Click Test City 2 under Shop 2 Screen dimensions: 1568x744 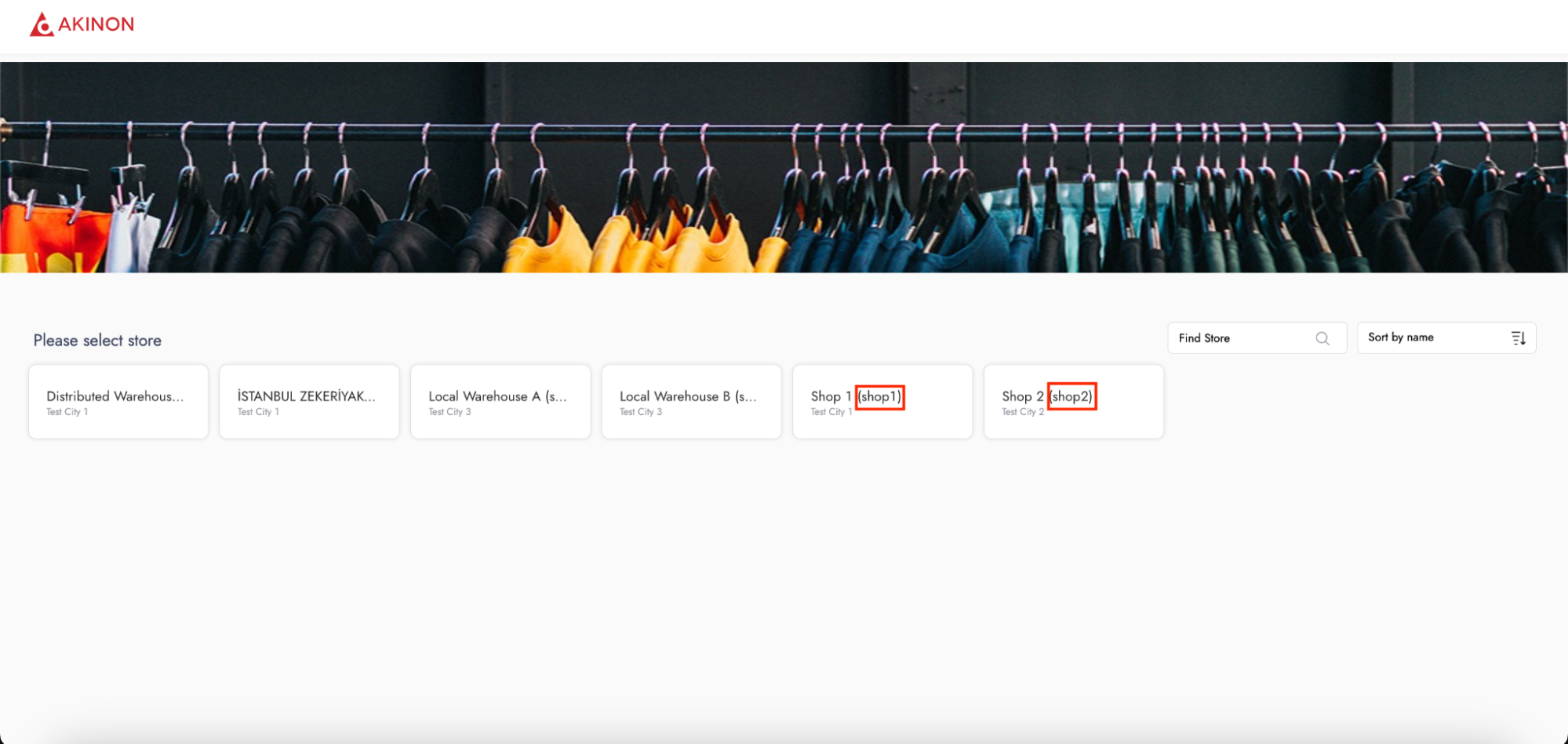click(x=1022, y=412)
